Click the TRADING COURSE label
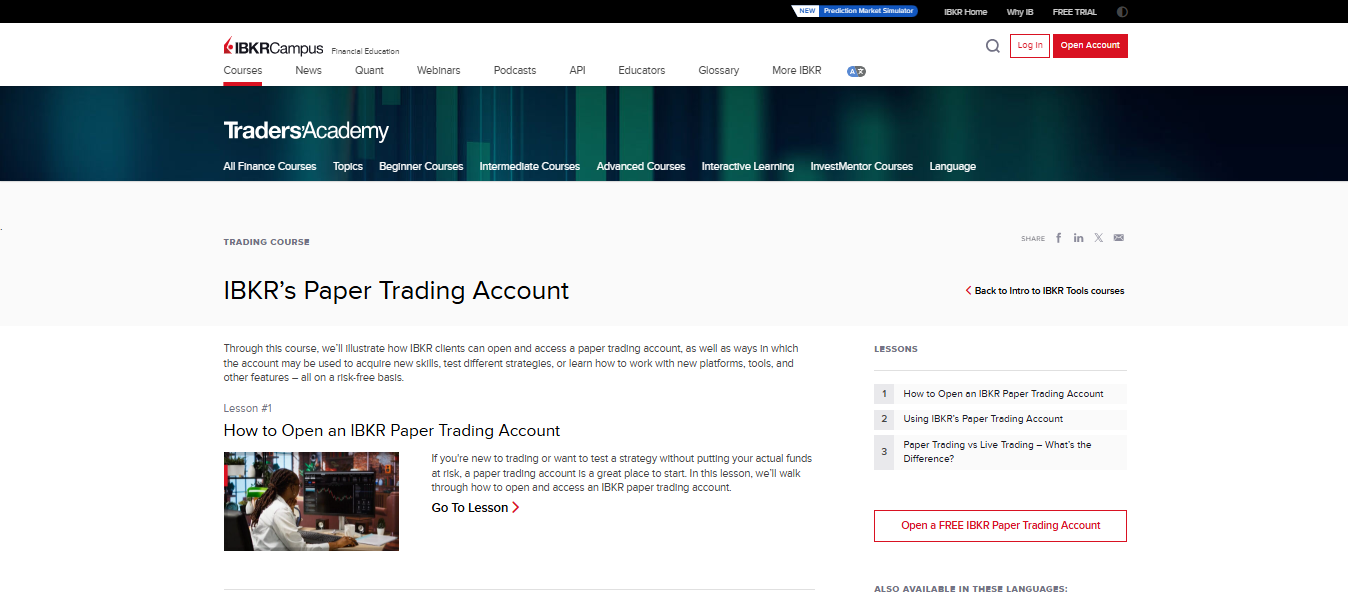Viewport: 1348px width, 604px height. pos(267,242)
